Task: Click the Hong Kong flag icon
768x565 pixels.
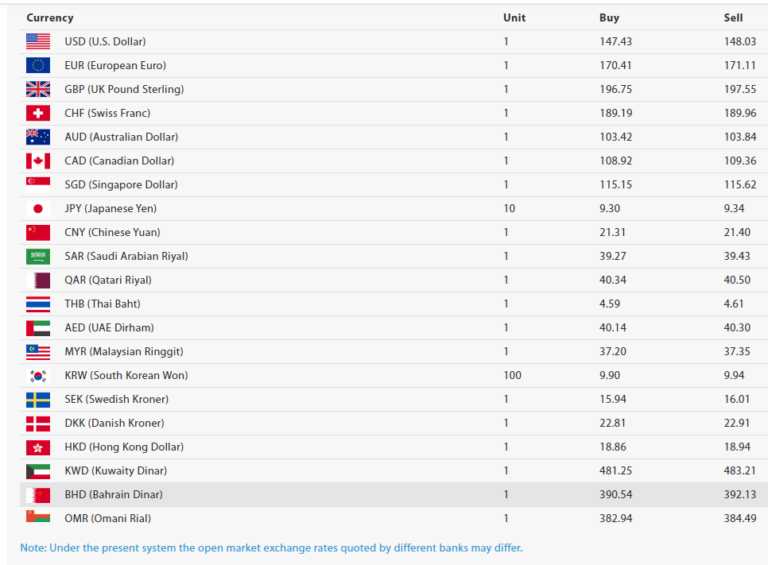Action: pos(38,447)
